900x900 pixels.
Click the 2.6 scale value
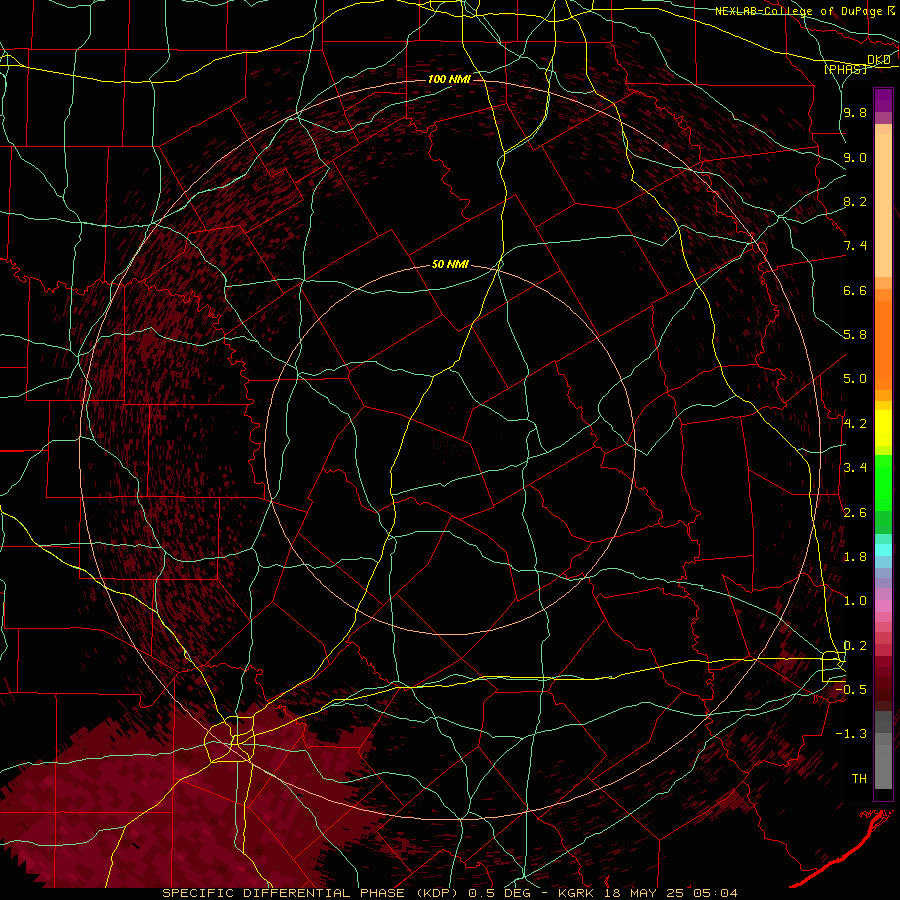(855, 513)
